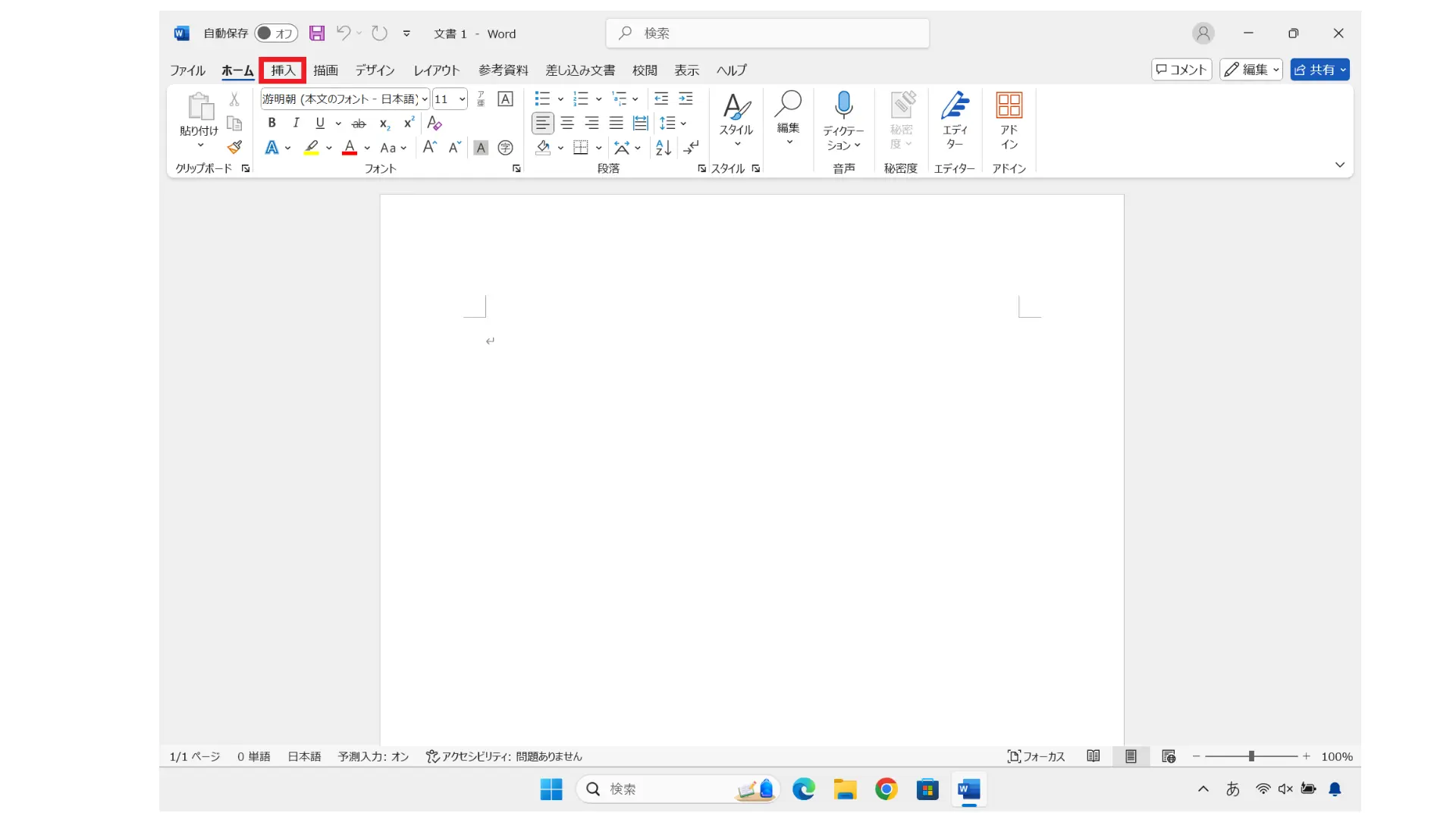The height and width of the screenshot is (819, 1456).
Task: Open the font size dropdown
Action: click(x=462, y=99)
